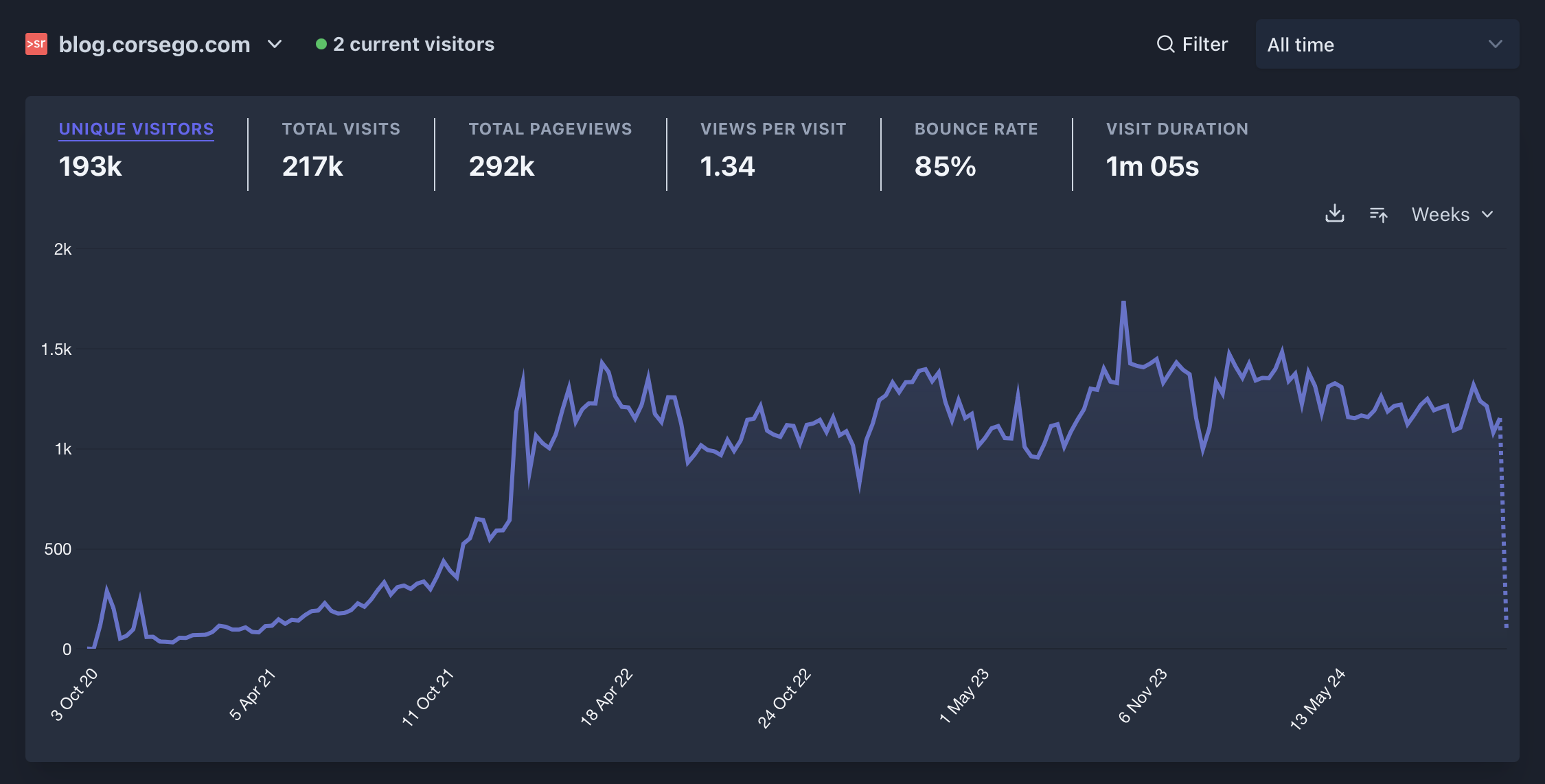
Task: Click the 1m 05s visit duration value
Action: 1152,167
